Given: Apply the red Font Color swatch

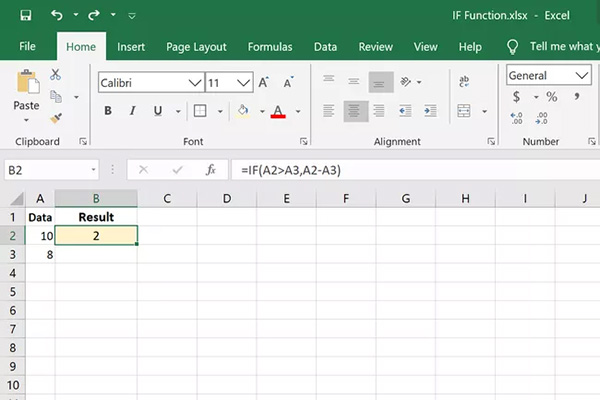Looking at the screenshot, I should click(278, 111).
